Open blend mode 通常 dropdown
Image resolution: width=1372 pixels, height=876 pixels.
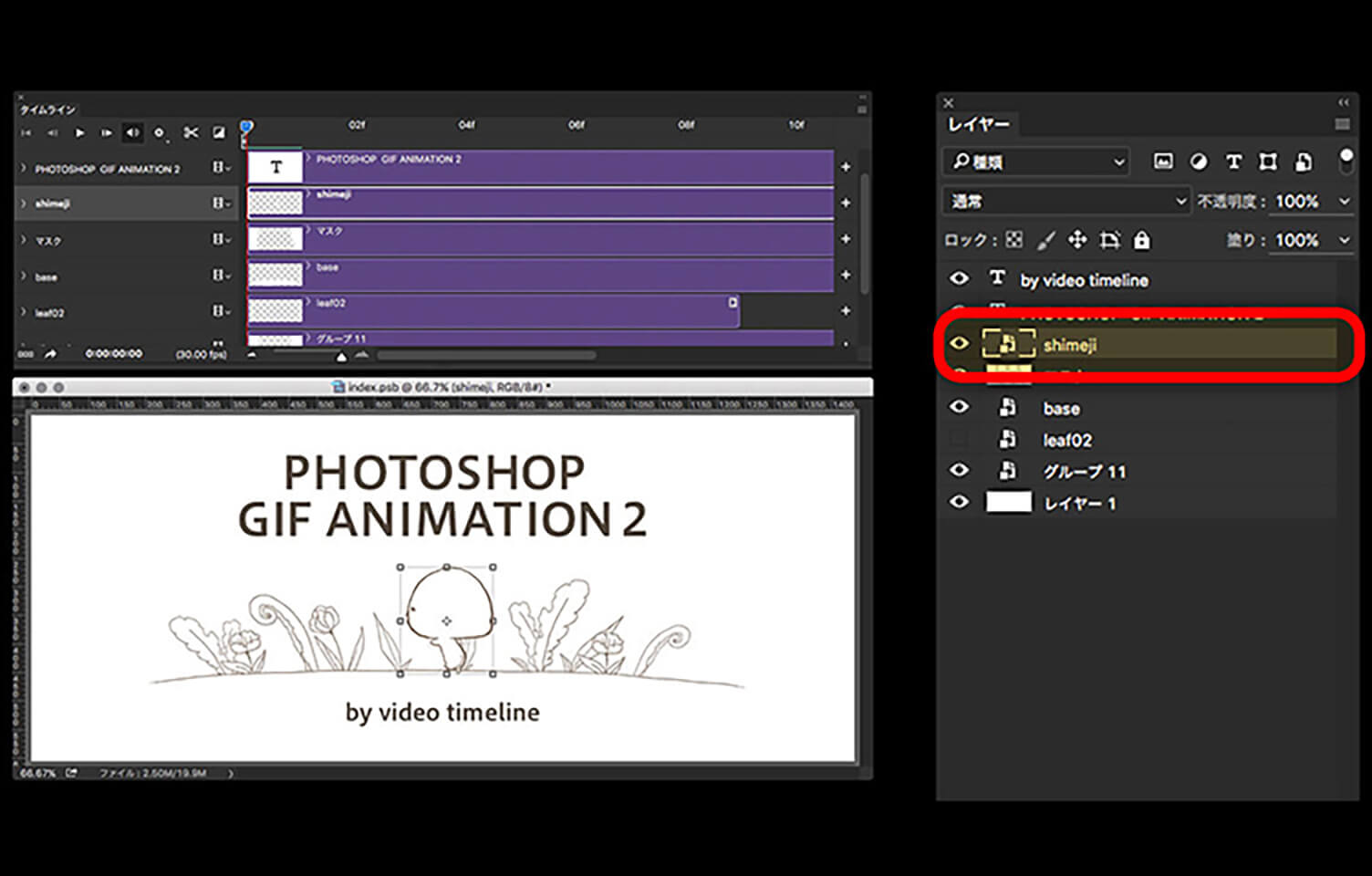coord(1065,201)
